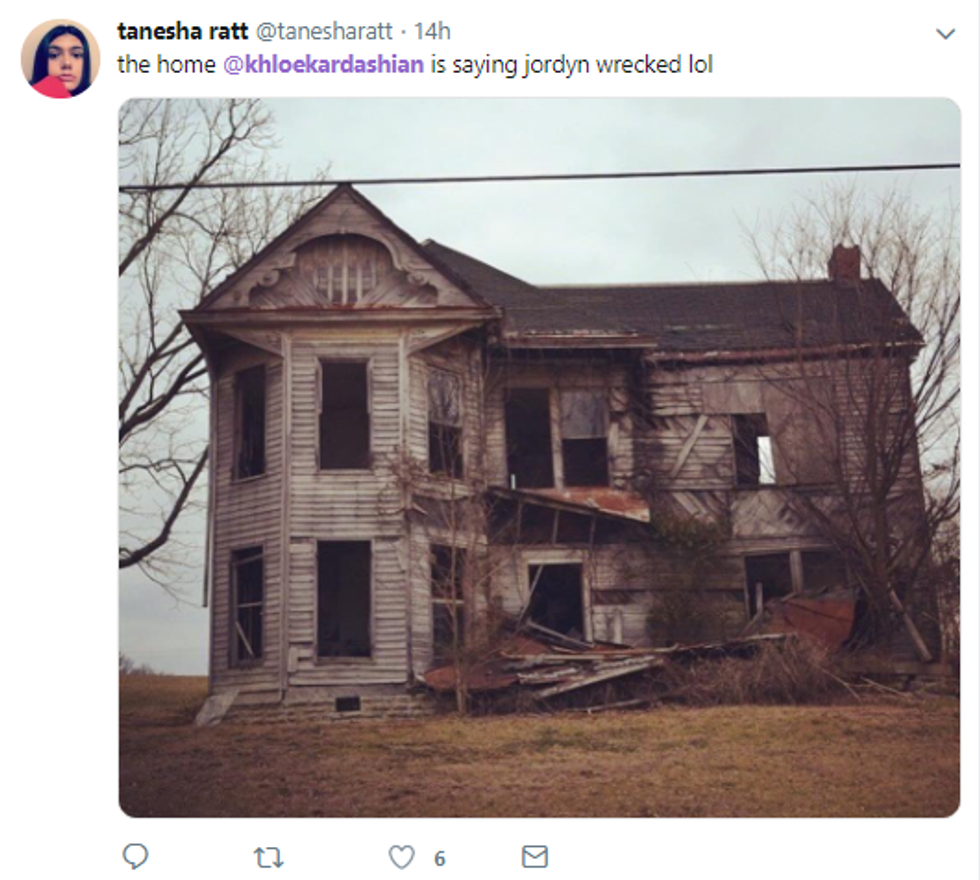Viewport: 980px width, 880px height.
Task: Click the collapsed porch roof in photo
Action: [x=569, y=502]
